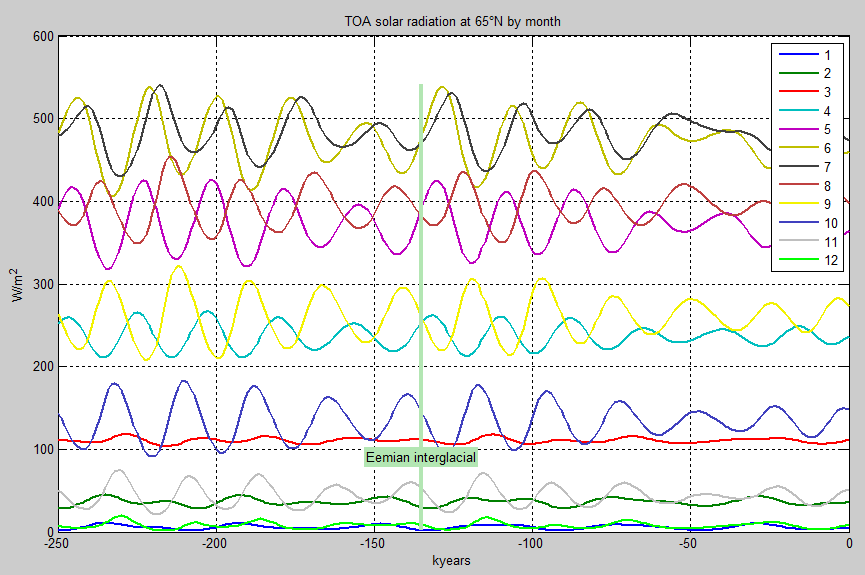Select the dark green legend line for month 2
The image size is (865, 575).
tap(797, 74)
